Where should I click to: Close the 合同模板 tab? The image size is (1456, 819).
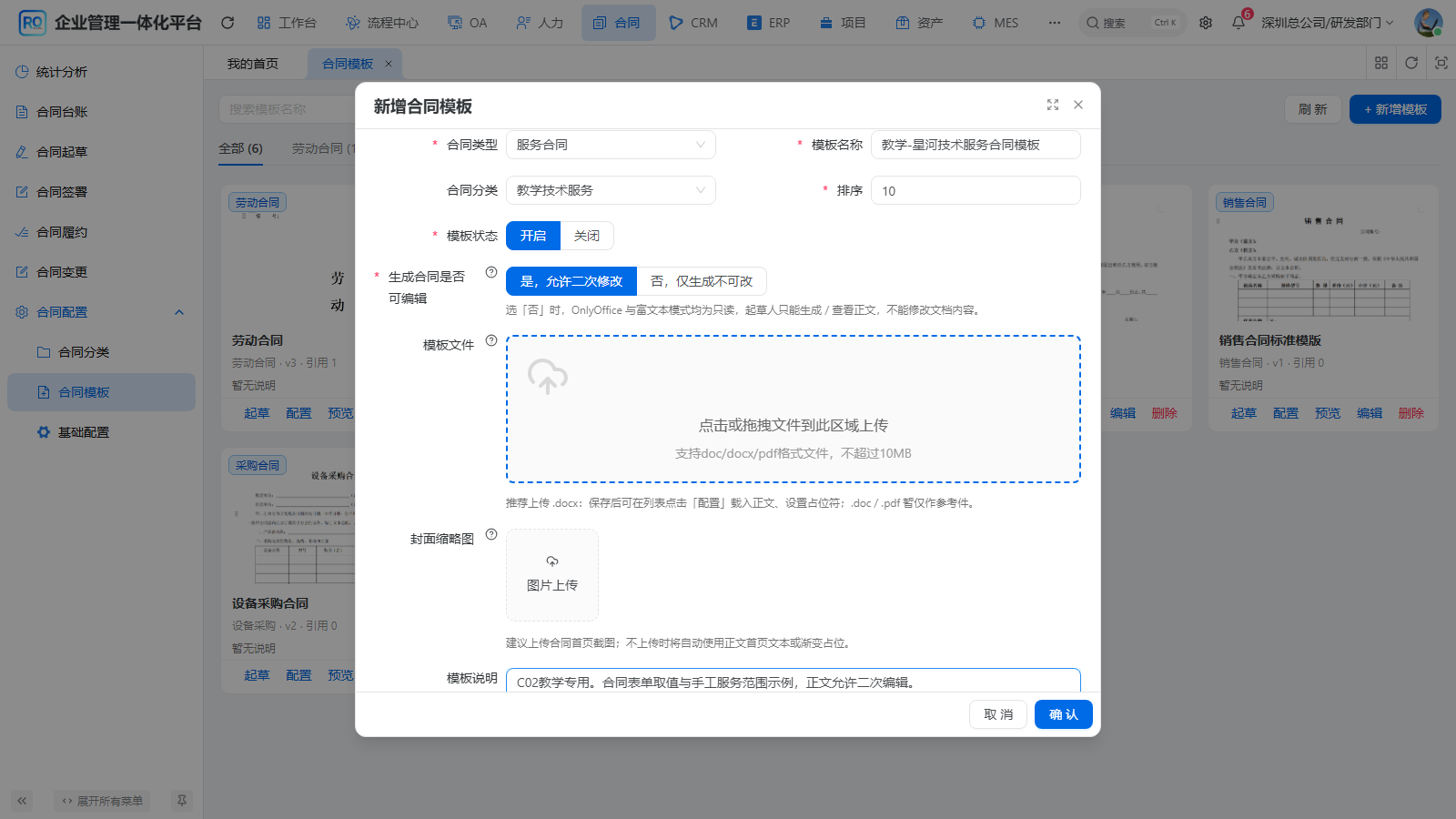[x=389, y=64]
